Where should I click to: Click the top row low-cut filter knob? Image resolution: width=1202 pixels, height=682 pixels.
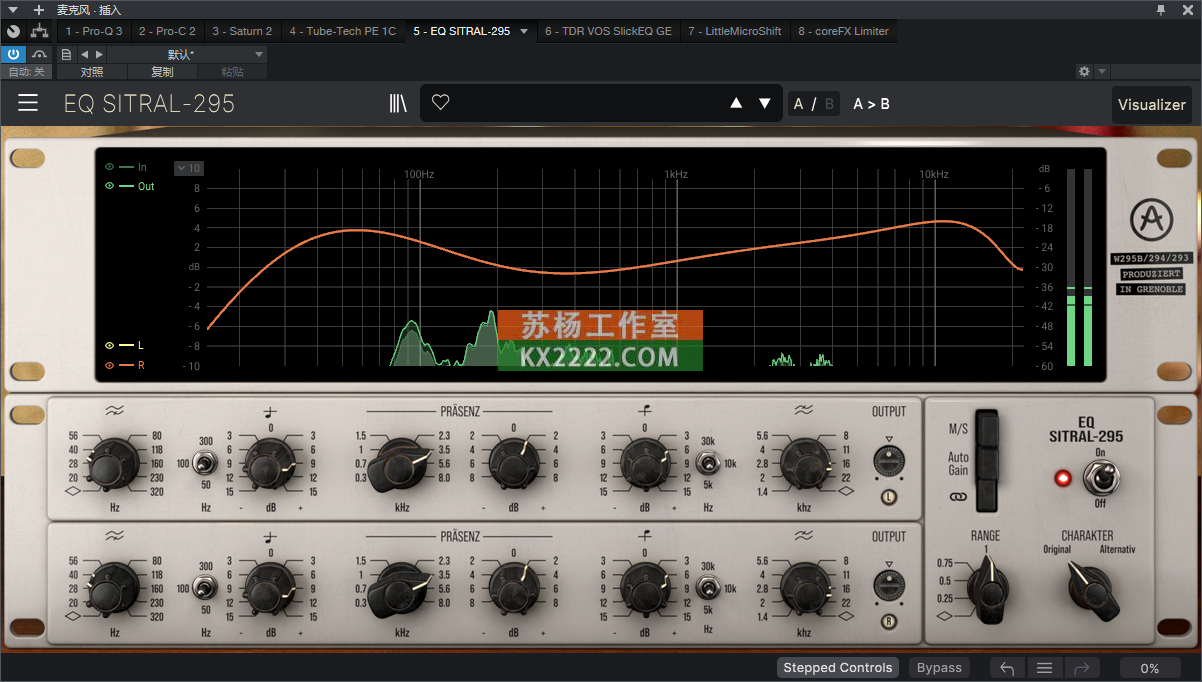[114, 464]
